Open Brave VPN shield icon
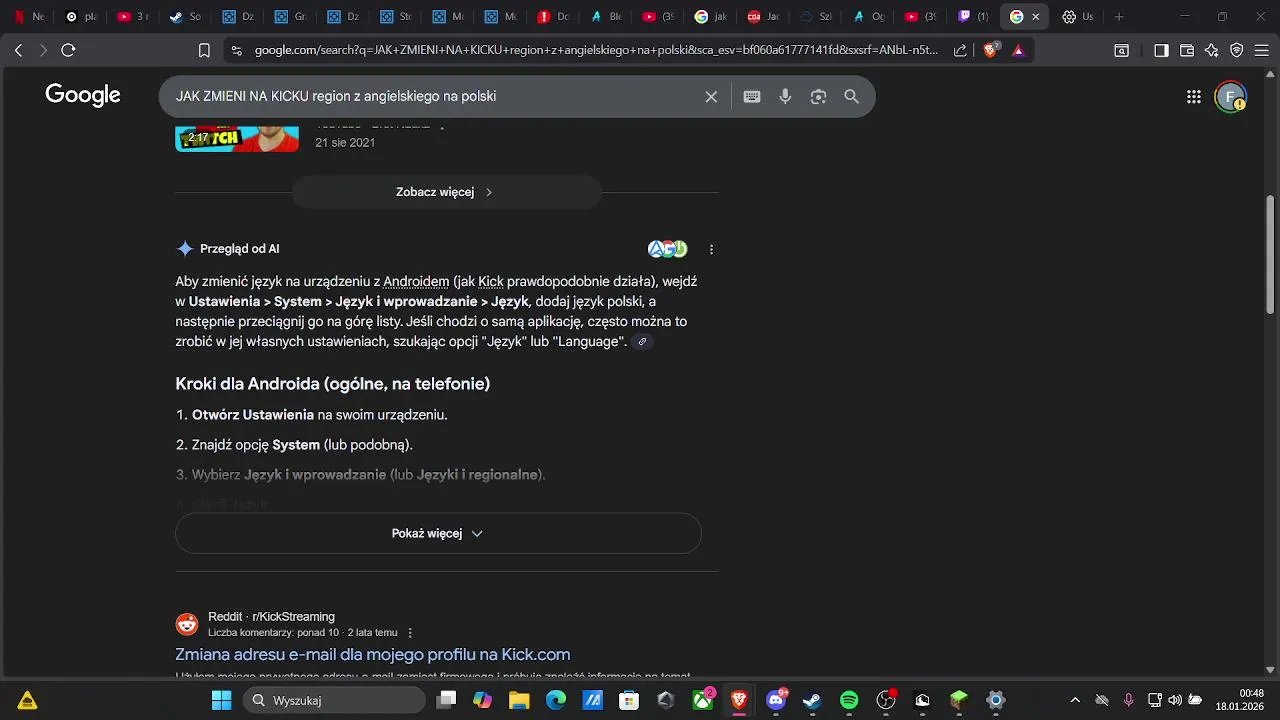1280x720 pixels. pos(1237,50)
